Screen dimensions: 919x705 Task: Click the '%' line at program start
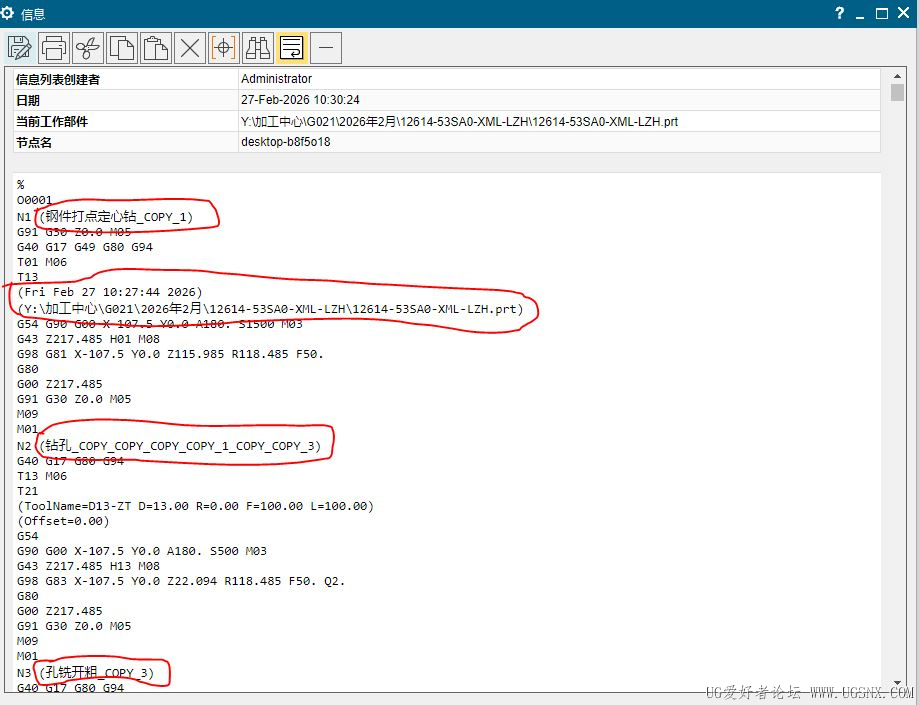21,185
